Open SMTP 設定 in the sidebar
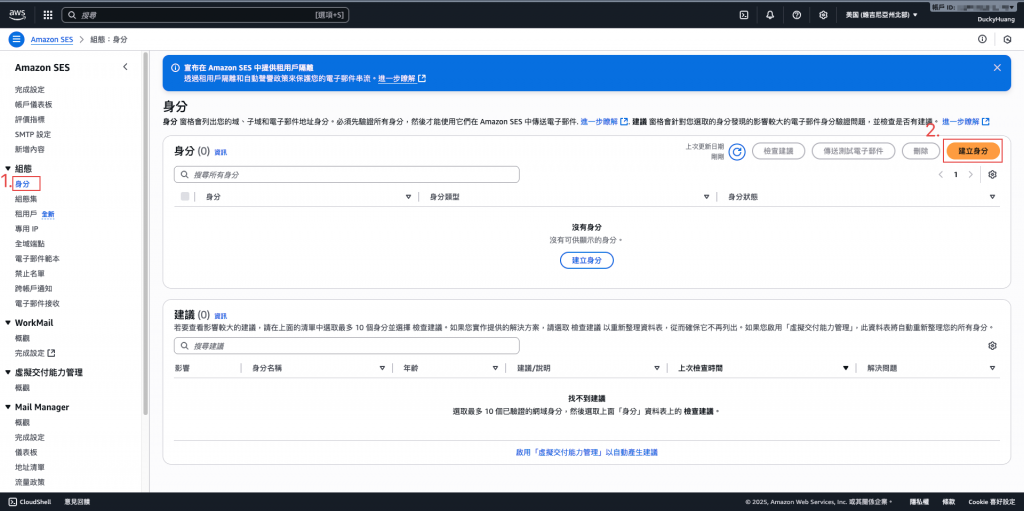1024x511 pixels. point(33,135)
